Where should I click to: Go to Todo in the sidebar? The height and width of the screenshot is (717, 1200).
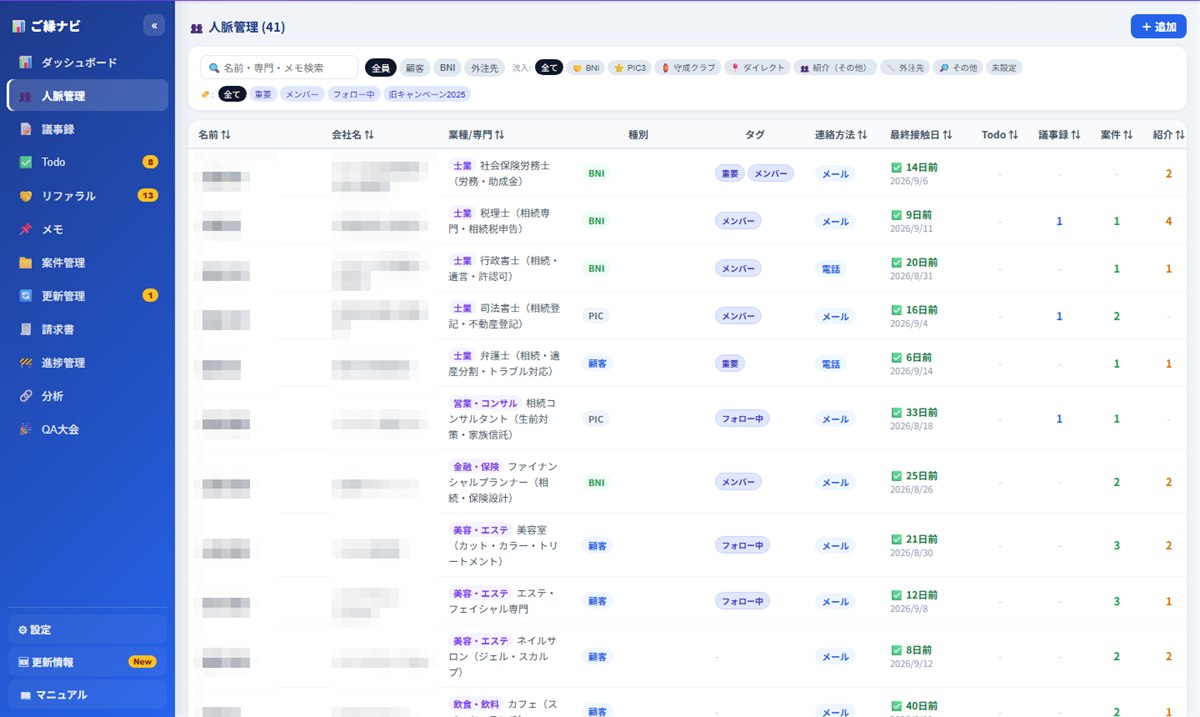tap(87, 162)
